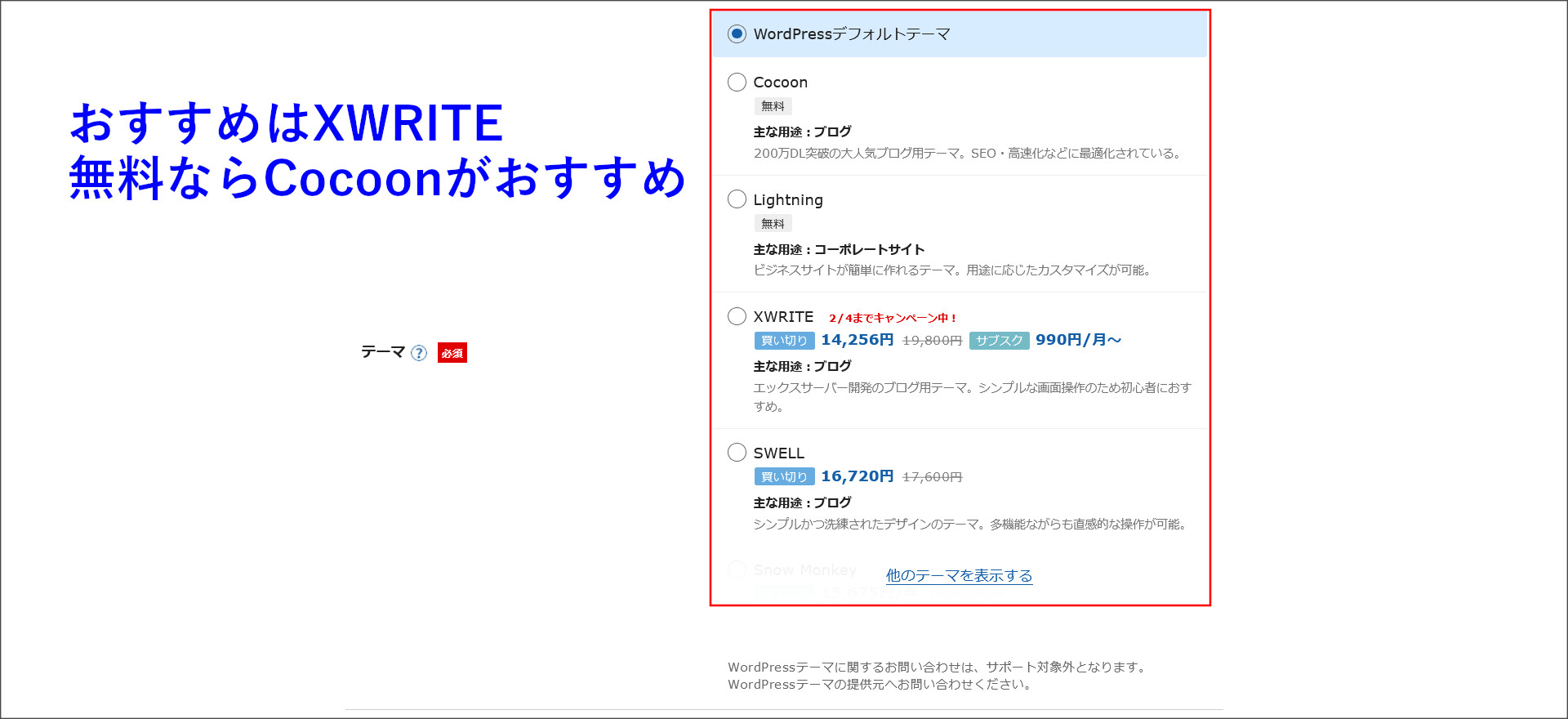Click the Cocoon theme name label
This screenshot has height=719, width=1568.
click(780, 83)
